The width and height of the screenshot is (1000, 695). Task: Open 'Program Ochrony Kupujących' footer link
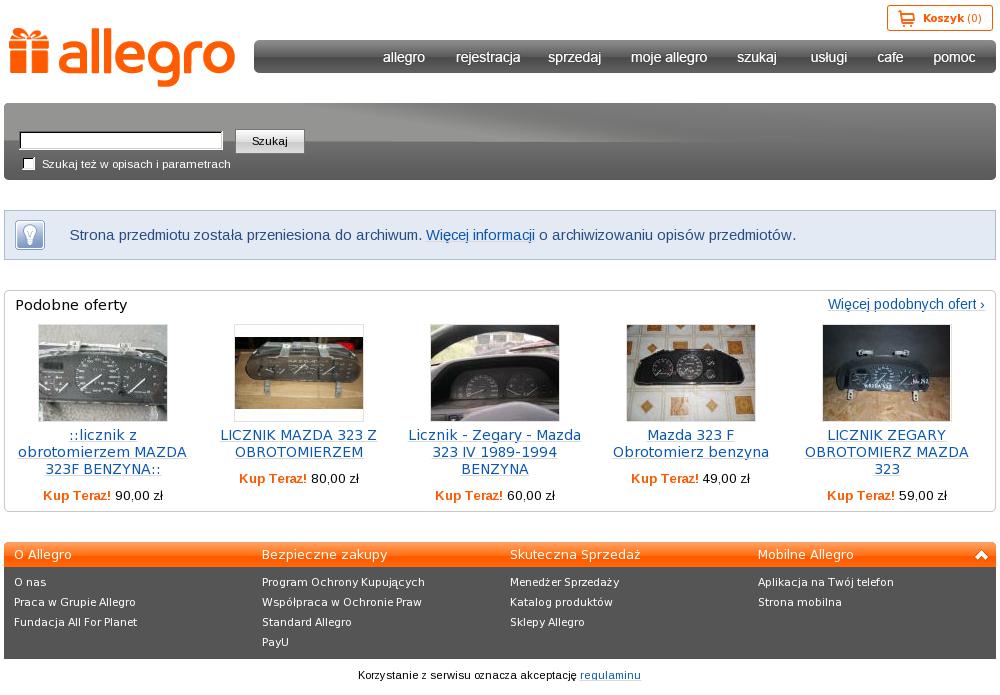coord(343,582)
